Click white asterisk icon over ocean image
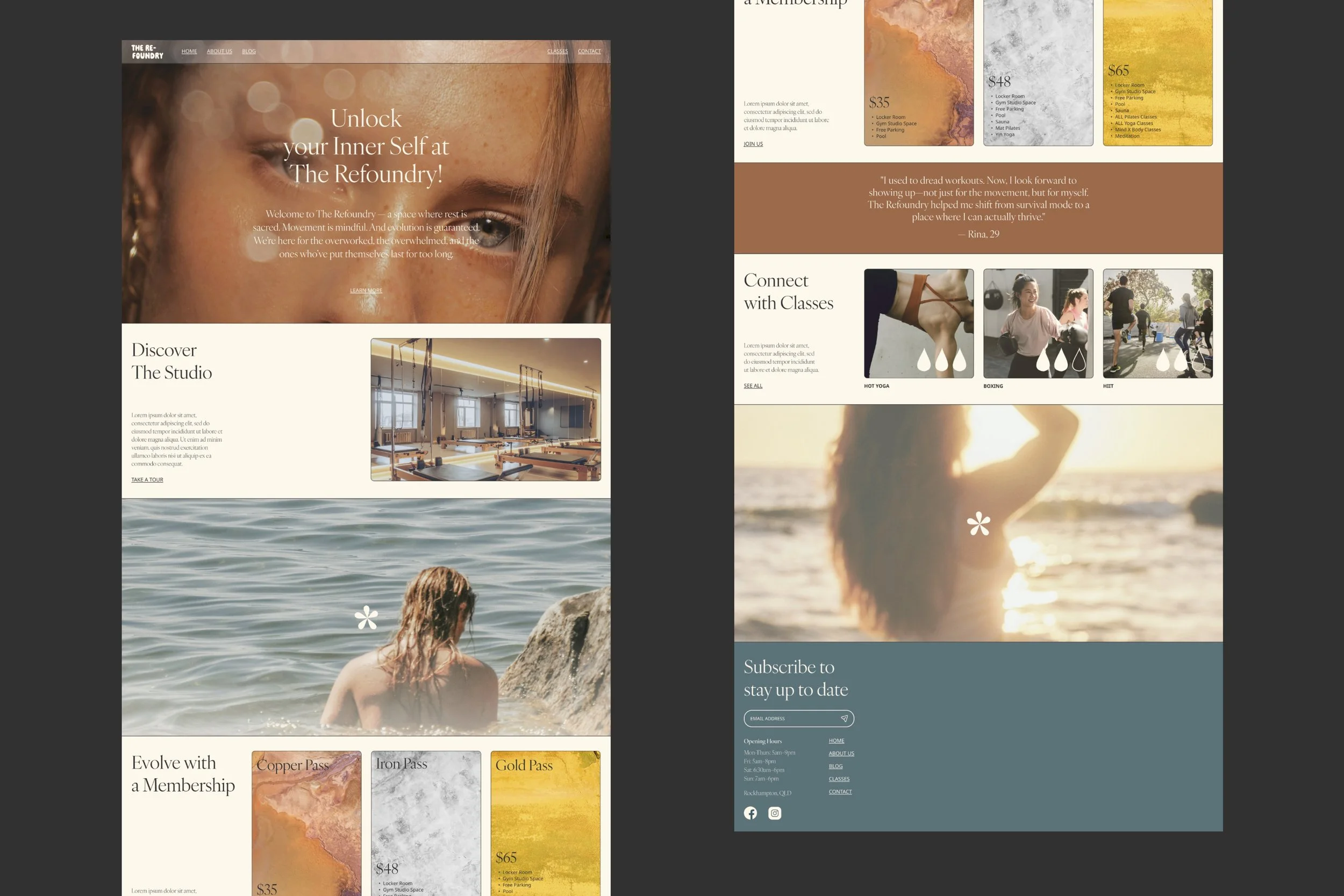The height and width of the screenshot is (896, 1344). 366,617
